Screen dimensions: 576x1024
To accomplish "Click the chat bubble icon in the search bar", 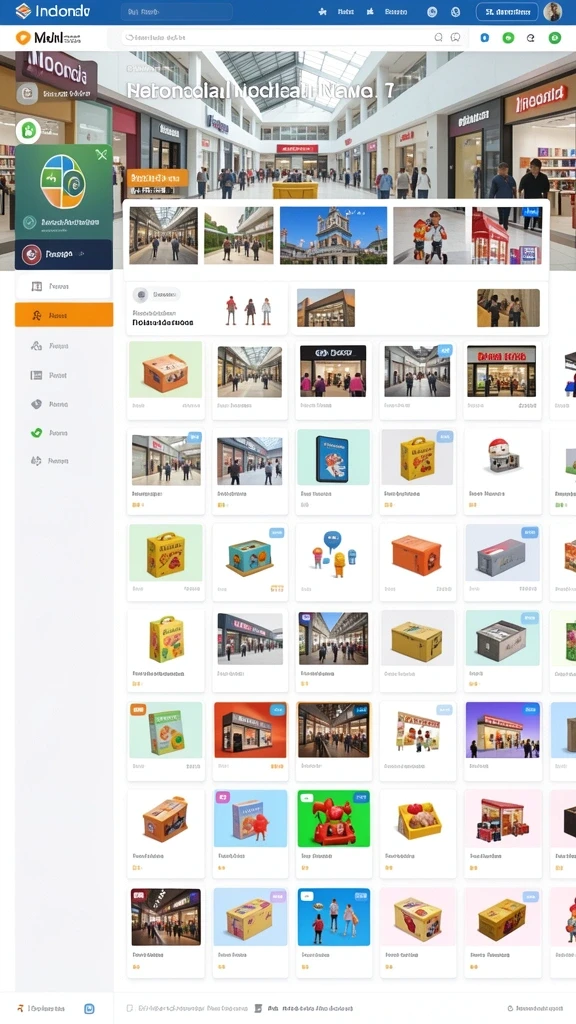I will [456, 38].
